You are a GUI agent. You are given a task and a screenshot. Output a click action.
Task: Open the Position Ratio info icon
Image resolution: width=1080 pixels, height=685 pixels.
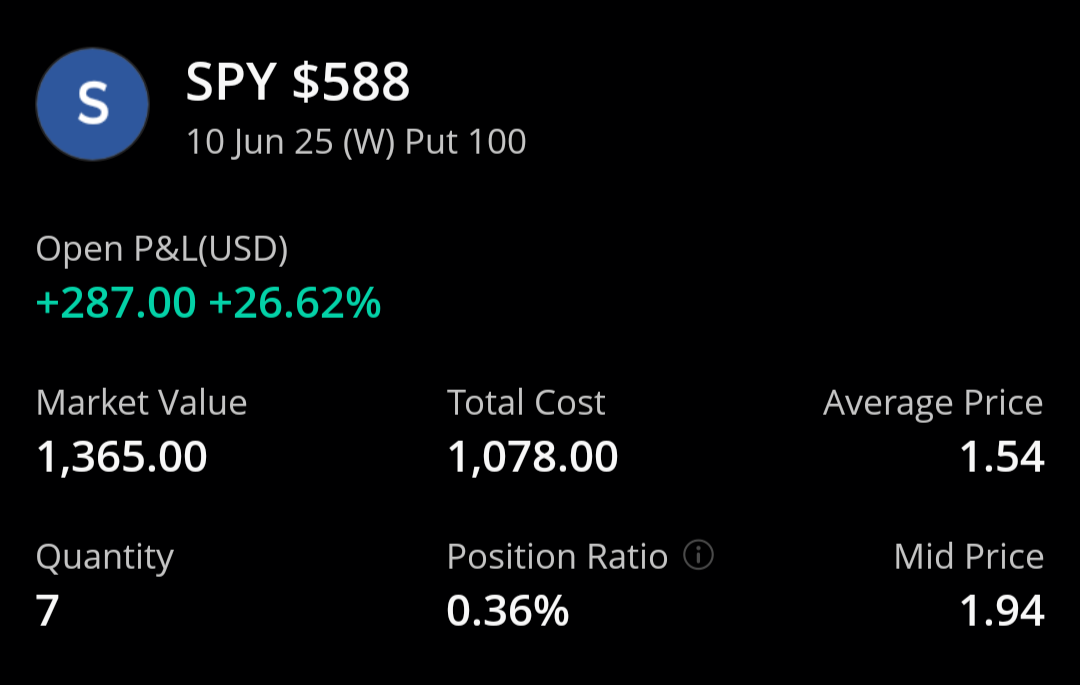pyautogui.click(x=698, y=554)
